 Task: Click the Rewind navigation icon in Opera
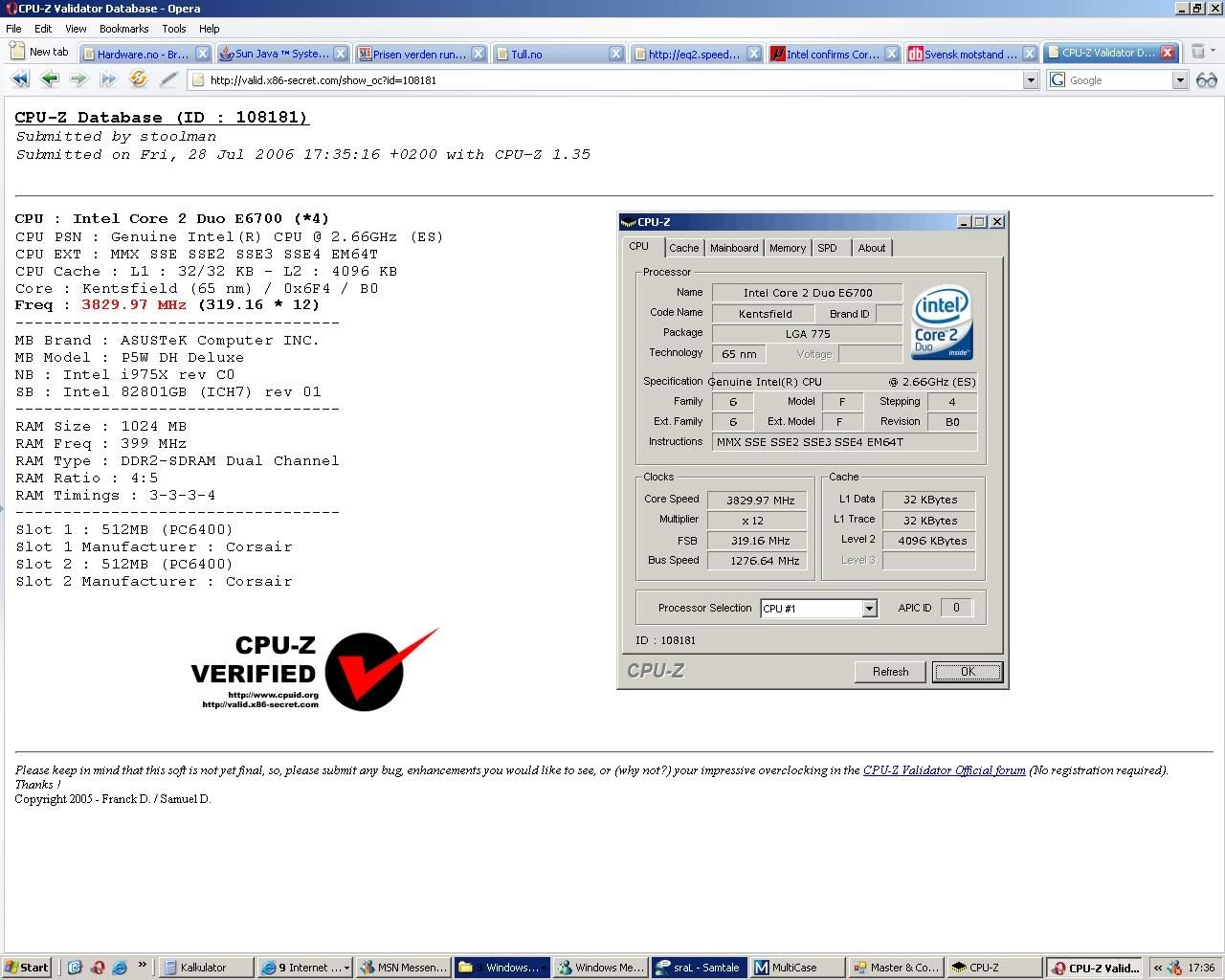19,79
